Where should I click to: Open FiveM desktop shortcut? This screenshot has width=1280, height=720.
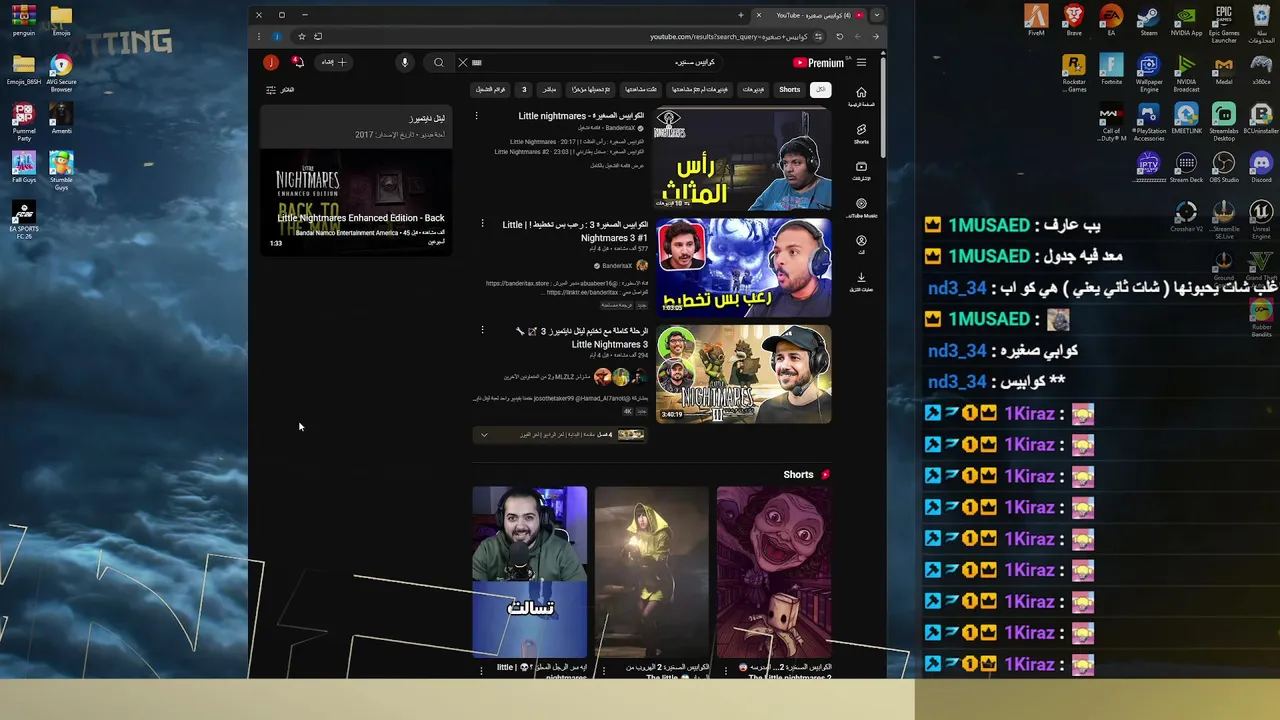(1036, 20)
